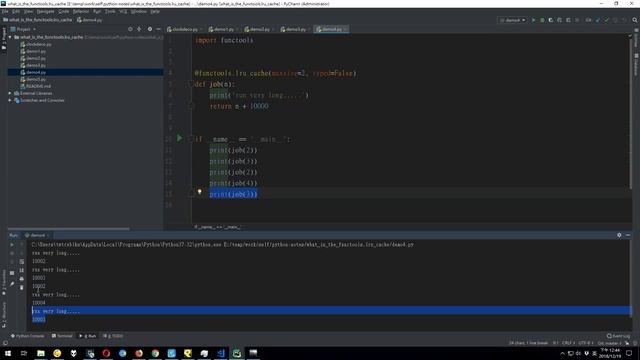Commit changes with the green checkmark VCS icon
Image resolution: width=640 pixels, height=360 pixels.
(607, 20)
